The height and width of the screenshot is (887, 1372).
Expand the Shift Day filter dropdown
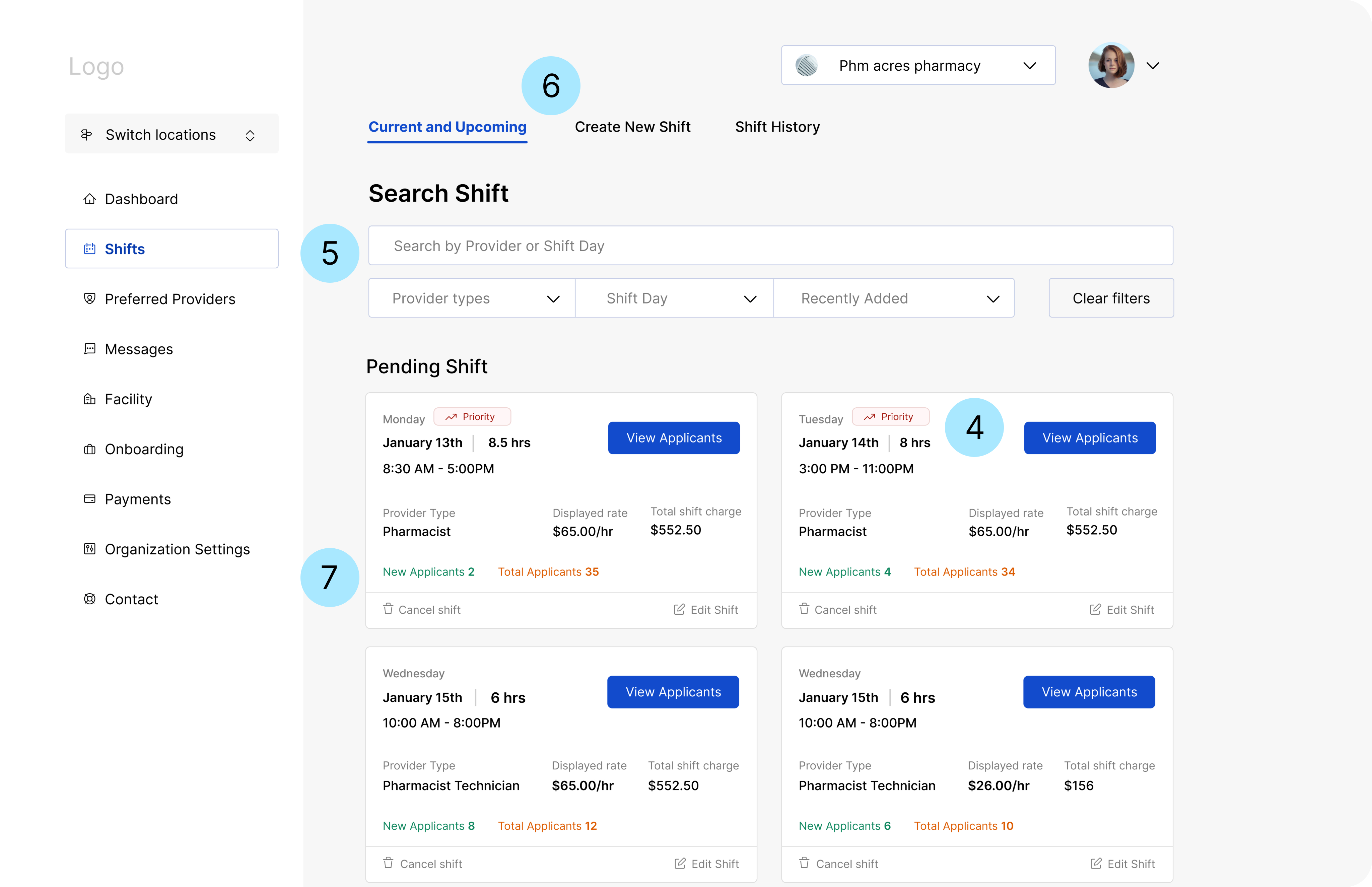click(674, 298)
